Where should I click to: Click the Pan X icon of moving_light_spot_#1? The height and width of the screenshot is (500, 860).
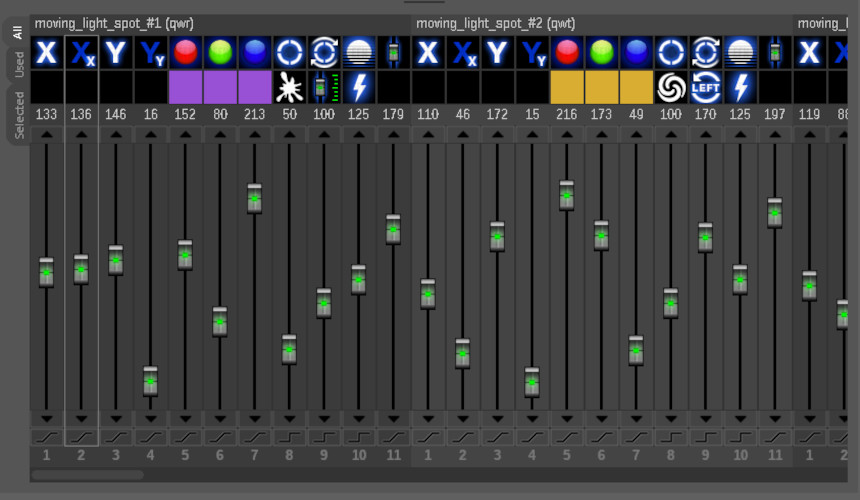click(x=46, y=52)
